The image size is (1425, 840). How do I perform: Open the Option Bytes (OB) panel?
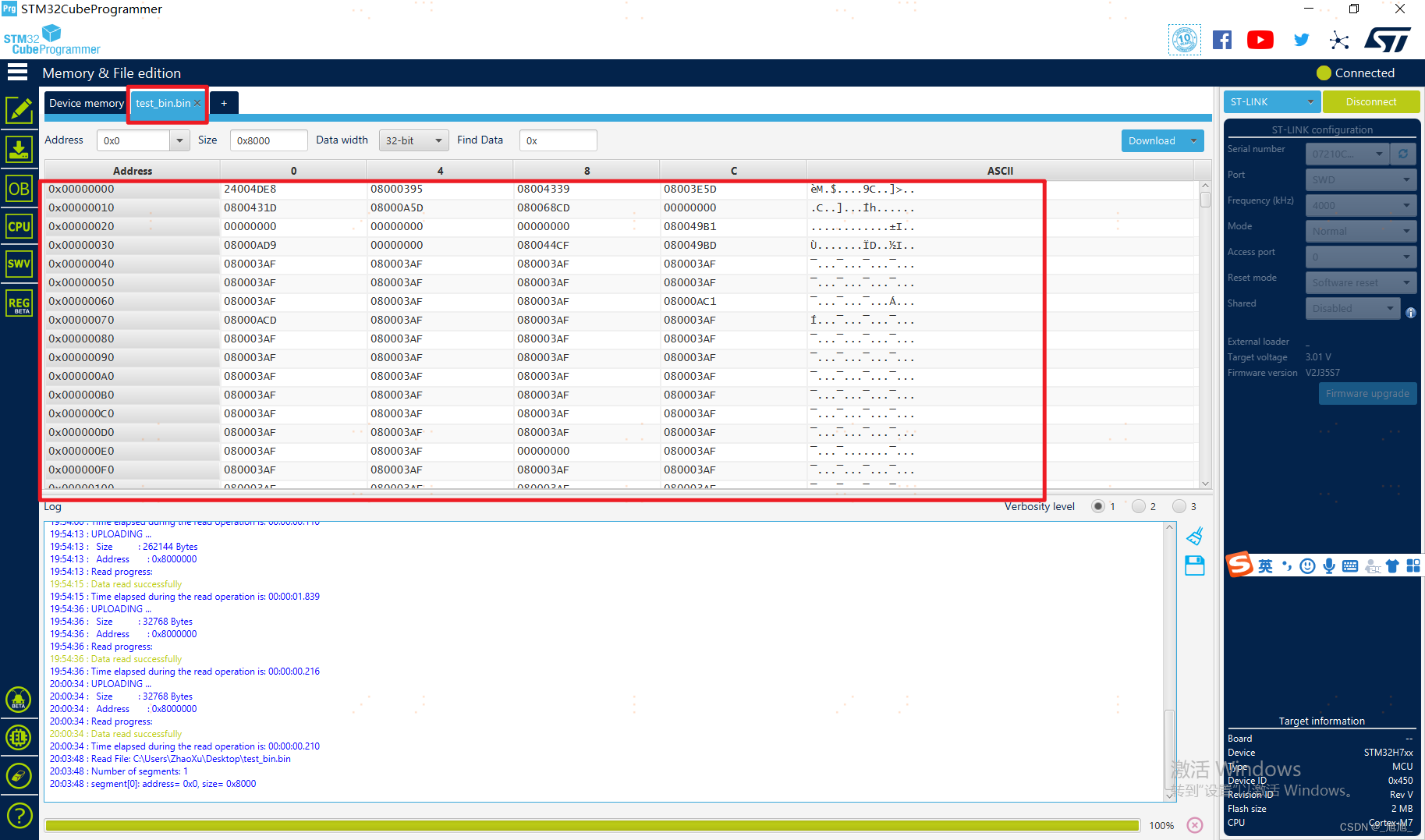pos(19,189)
